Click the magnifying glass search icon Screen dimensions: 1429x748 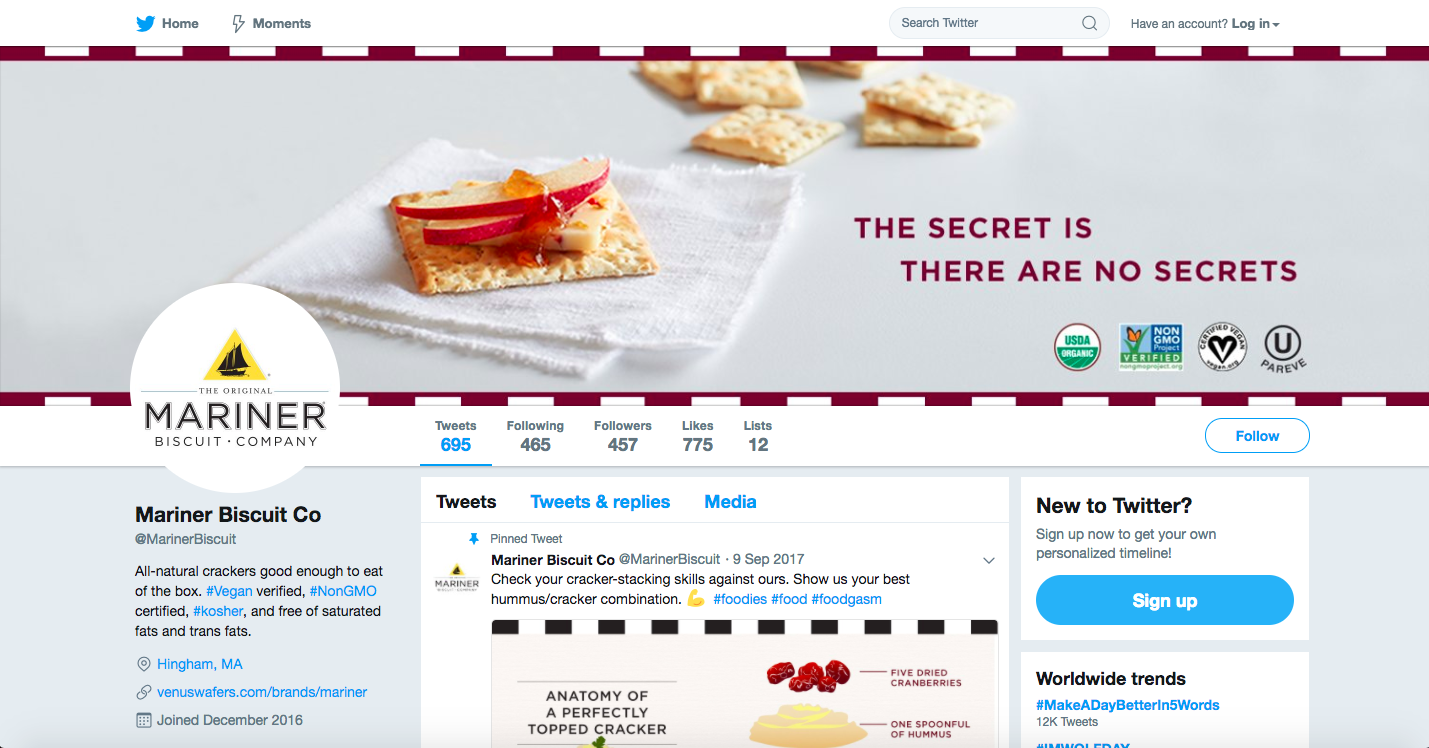[1089, 23]
